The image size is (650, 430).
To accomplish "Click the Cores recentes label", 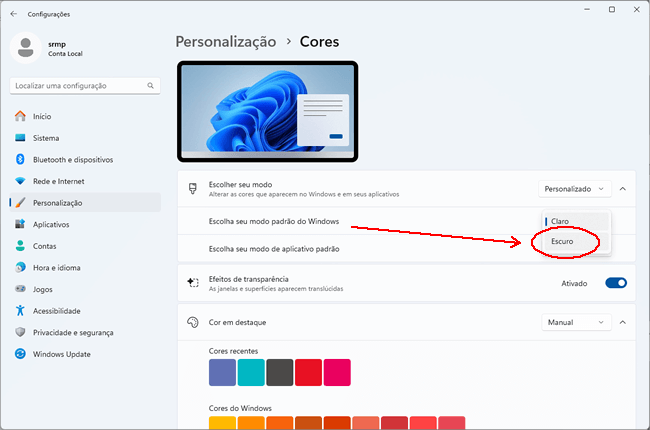I will tap(233, 351).
